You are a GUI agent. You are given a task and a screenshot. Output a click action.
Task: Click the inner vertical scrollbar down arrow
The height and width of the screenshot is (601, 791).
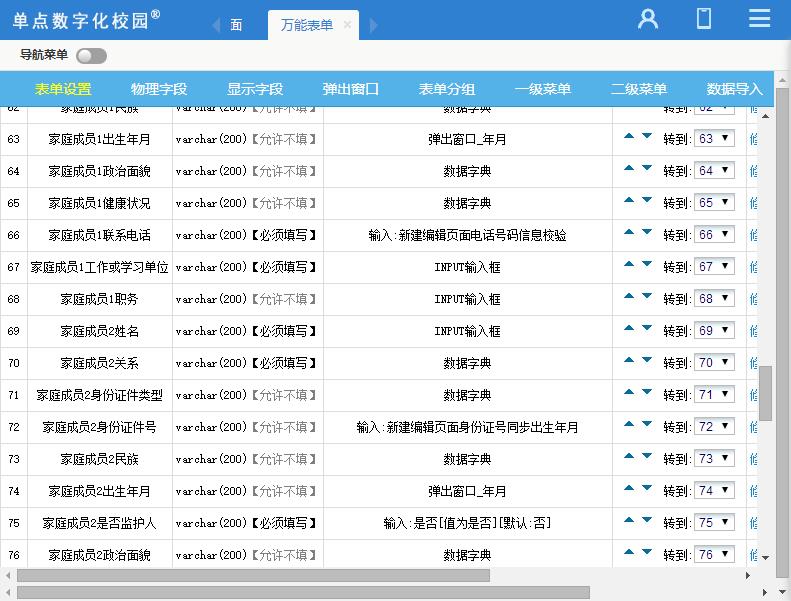[x=766, y=558]
